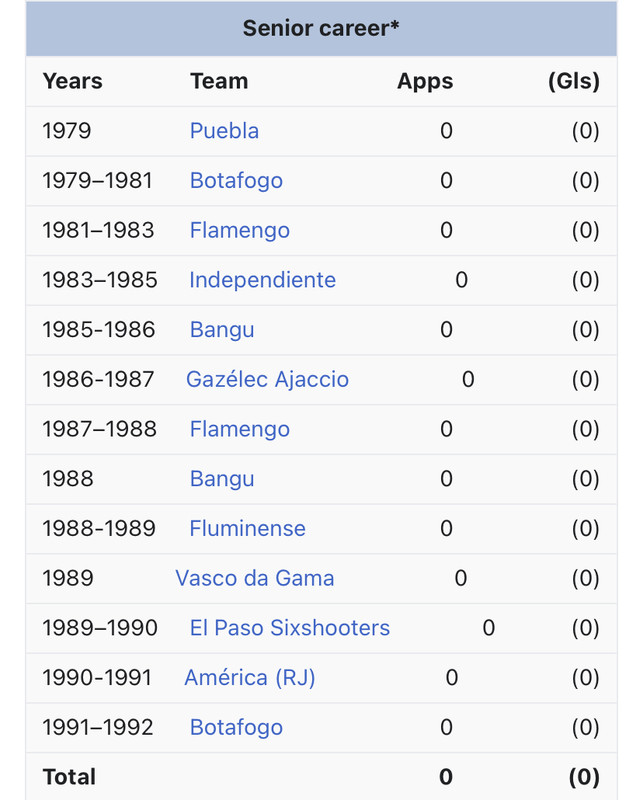Open the Flamengo link for 1981–1983

click(x=239, y=230)
